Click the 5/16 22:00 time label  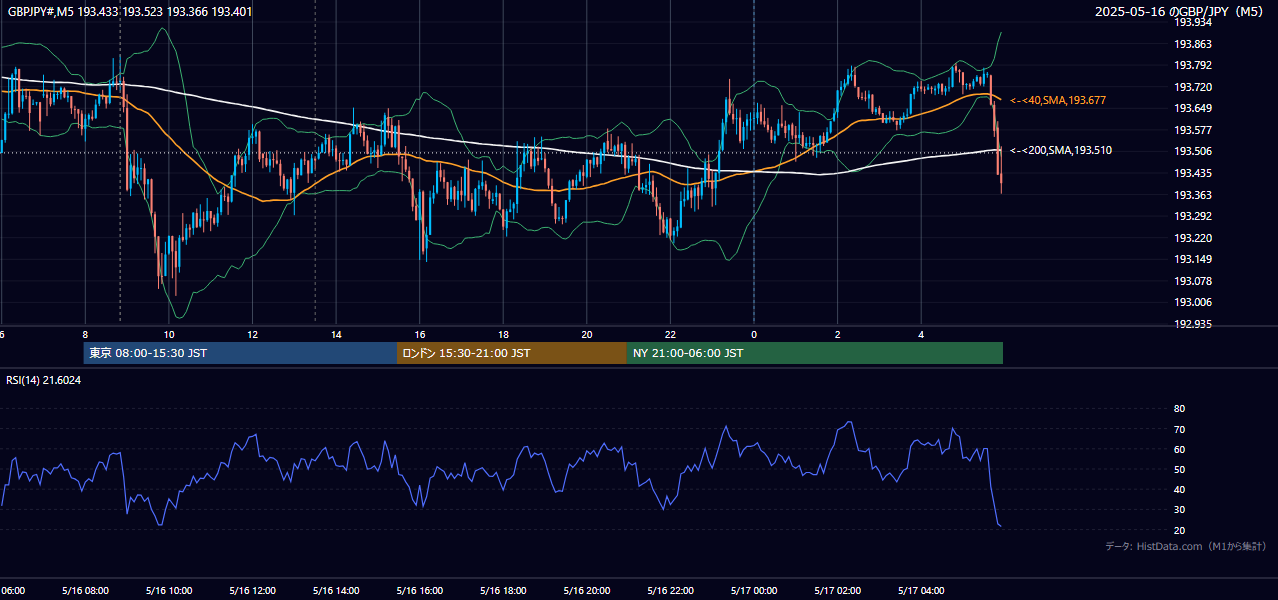(x=670, y=591)
